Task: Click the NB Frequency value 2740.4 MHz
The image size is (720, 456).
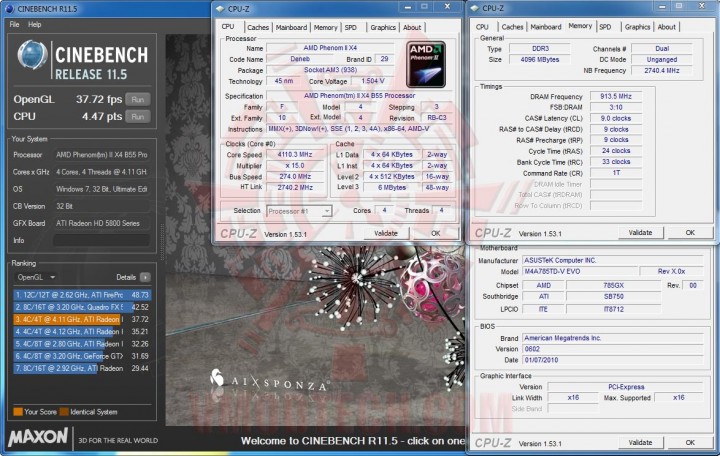Action: pyautogui.click(x=662, y=70)
